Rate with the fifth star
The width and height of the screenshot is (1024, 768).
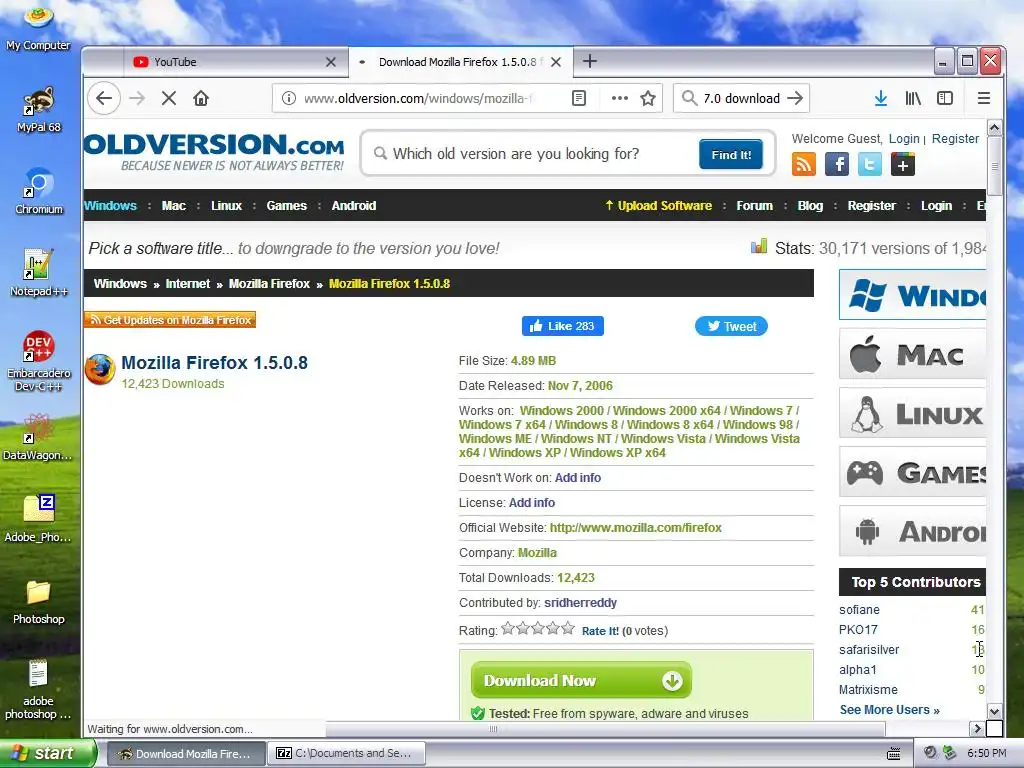tap(568, 628)
